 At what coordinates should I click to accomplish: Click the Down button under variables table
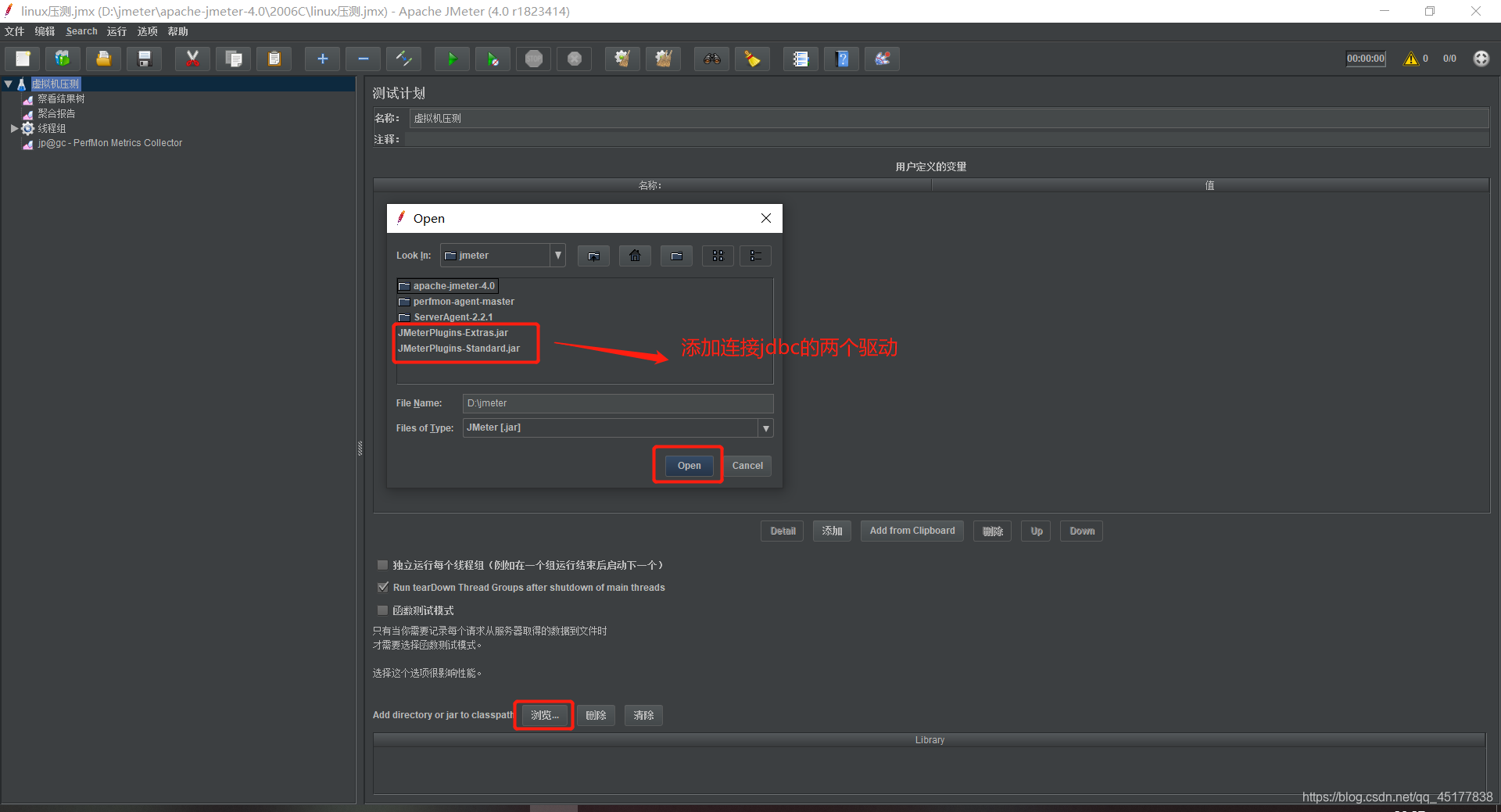pyautogui.click(x=1082, y=531)
